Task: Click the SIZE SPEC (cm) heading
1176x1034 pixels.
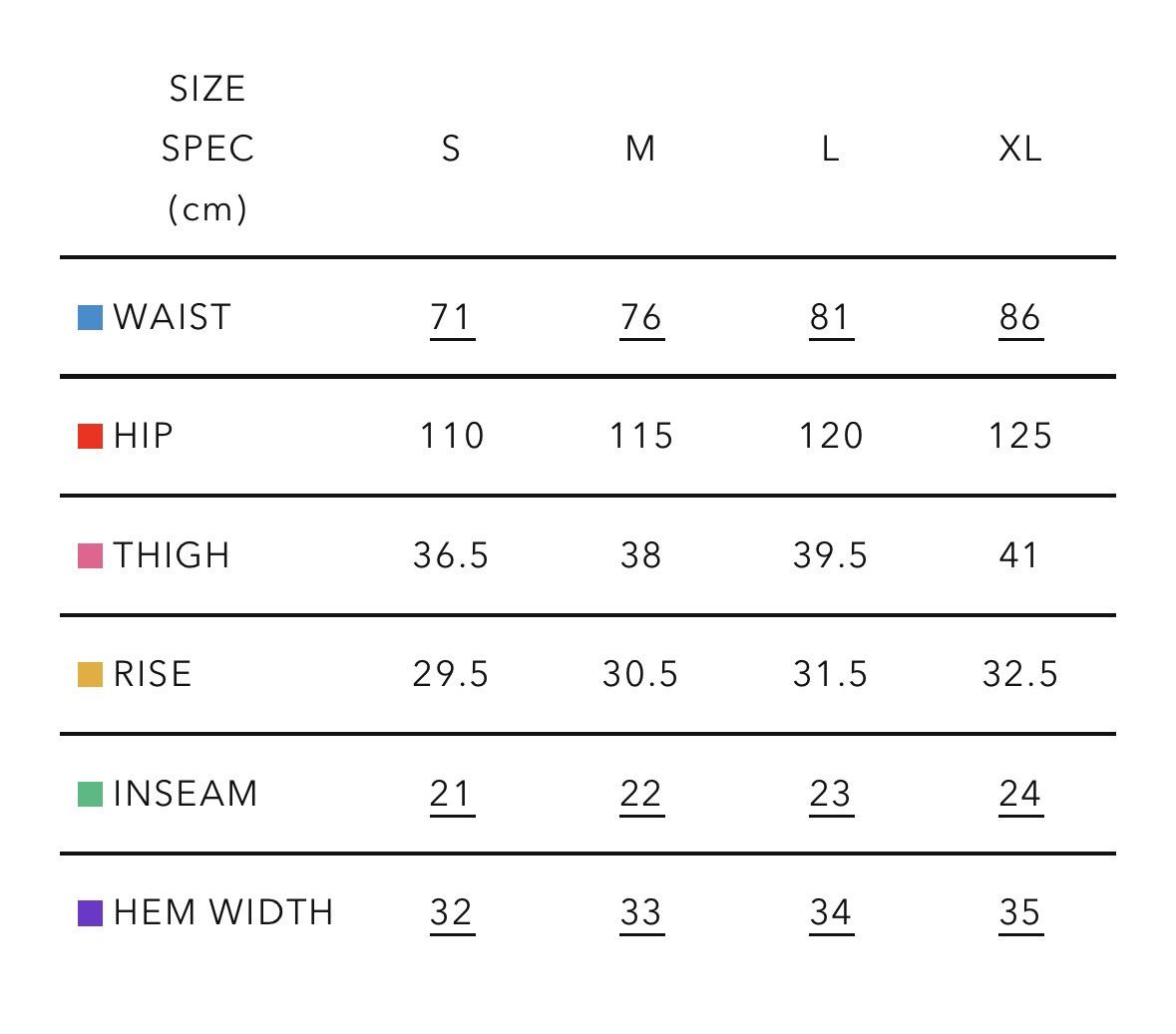Action: pos(207,149)
